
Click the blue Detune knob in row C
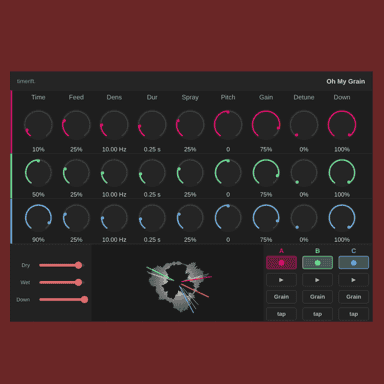(304, 218)
